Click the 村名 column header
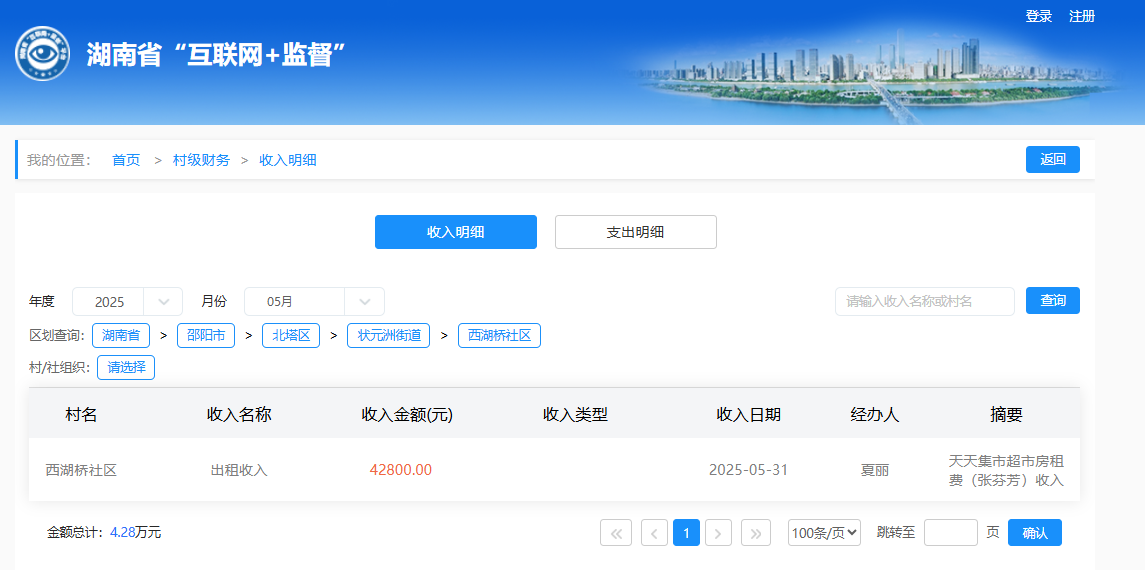This screenshot has height=570, width=1145. click(x=81, y=415)
